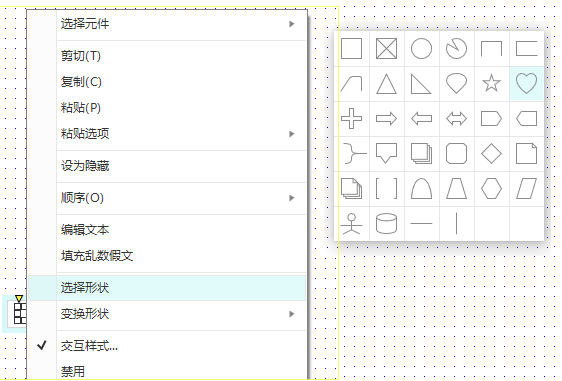
Task: Select the cylinder database shape
Action: click(386, 224)
